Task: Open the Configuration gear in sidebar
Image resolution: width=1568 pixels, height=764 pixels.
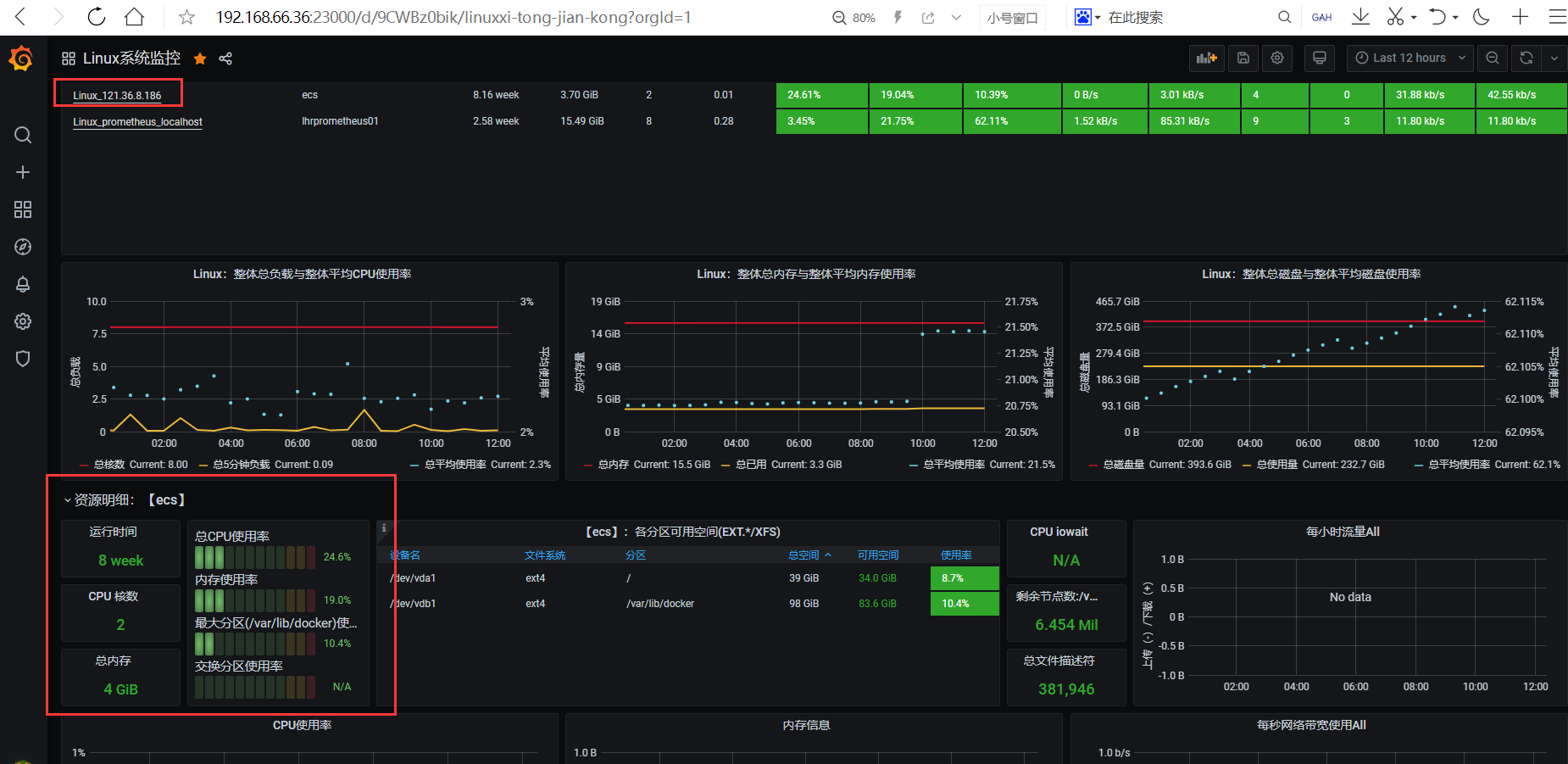Action: pos(23,321)
